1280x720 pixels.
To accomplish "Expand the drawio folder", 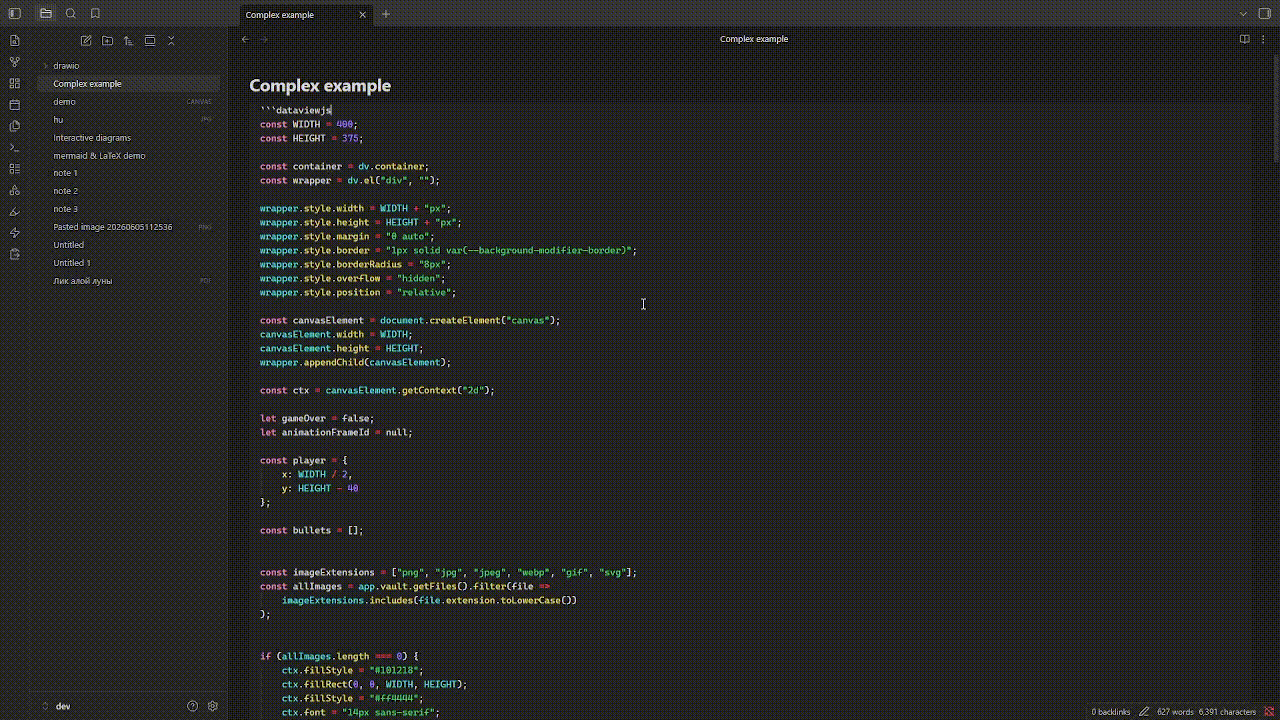I will click(x=128, y=66).
